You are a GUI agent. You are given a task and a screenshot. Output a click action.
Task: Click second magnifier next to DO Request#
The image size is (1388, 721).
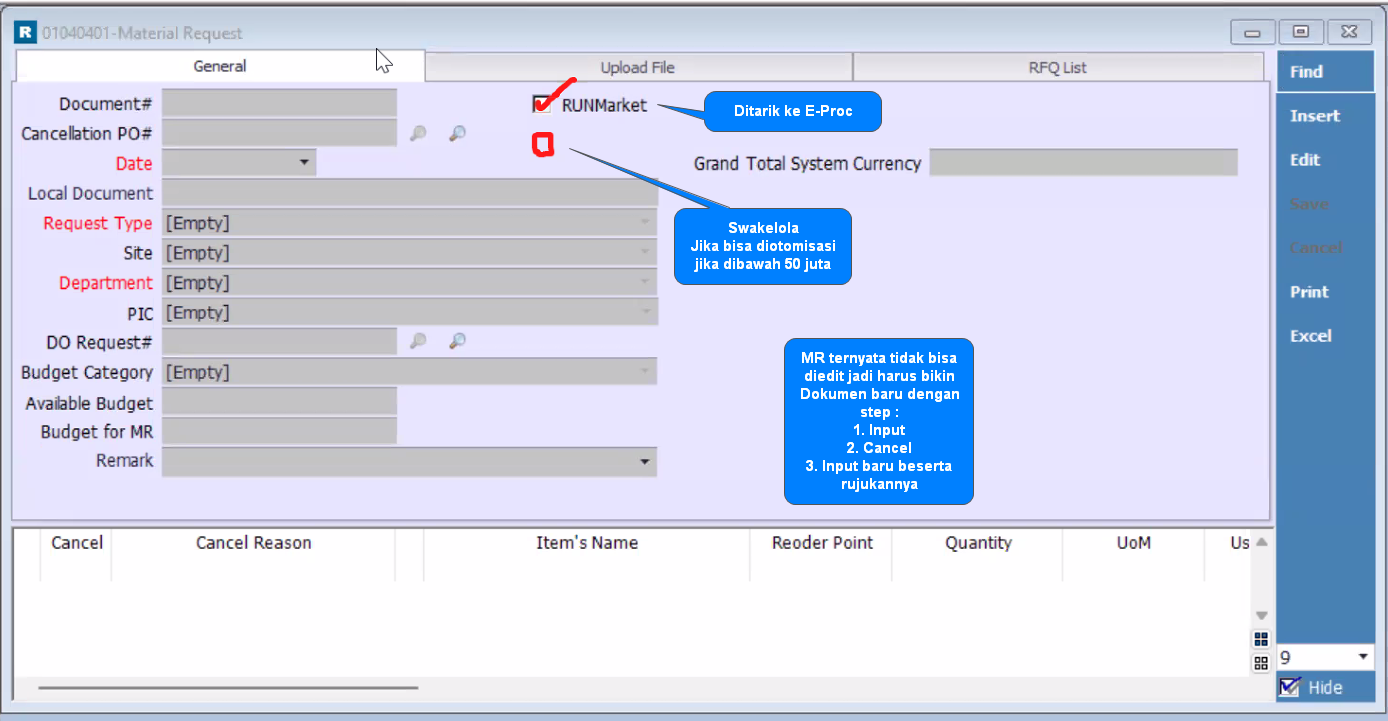[457, 342]
